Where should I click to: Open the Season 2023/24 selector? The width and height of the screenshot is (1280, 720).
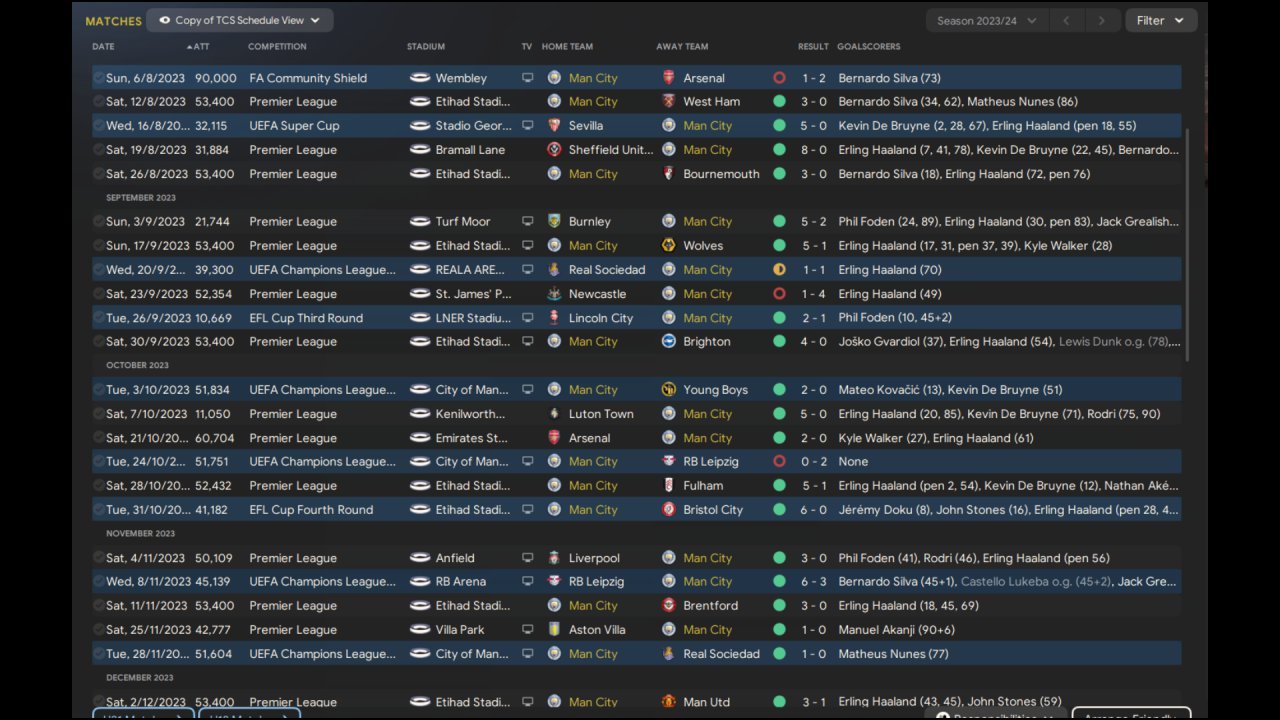click(986, 20)
